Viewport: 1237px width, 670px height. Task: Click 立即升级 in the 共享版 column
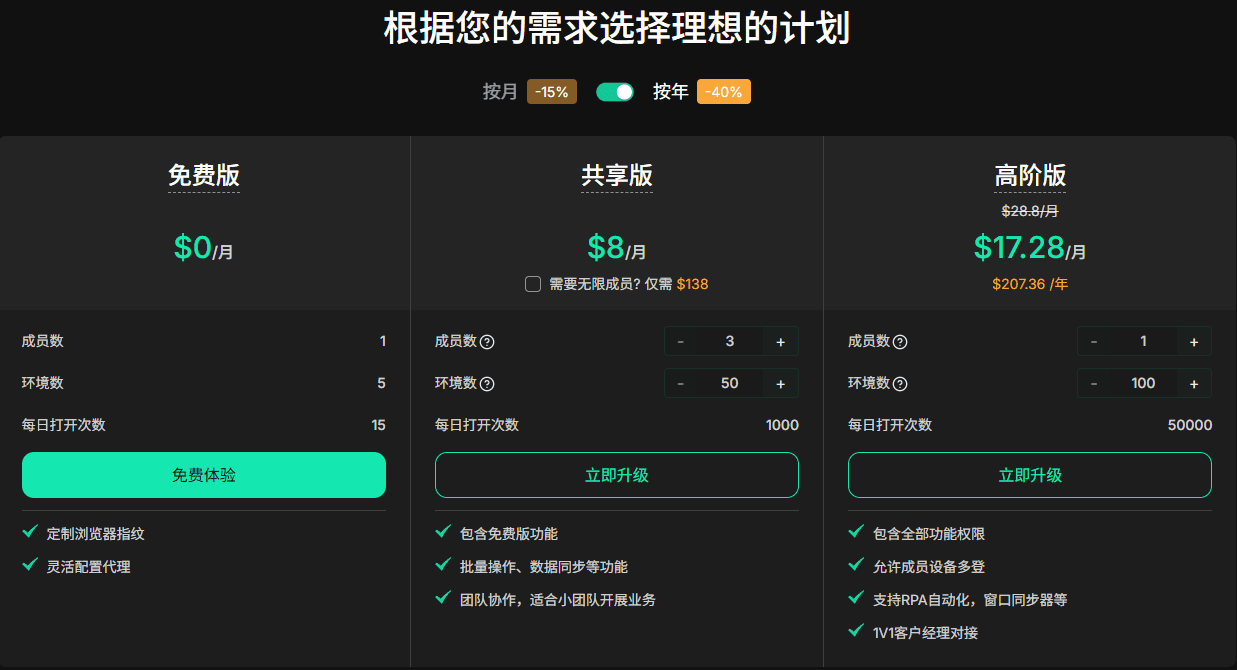[617, 475]
